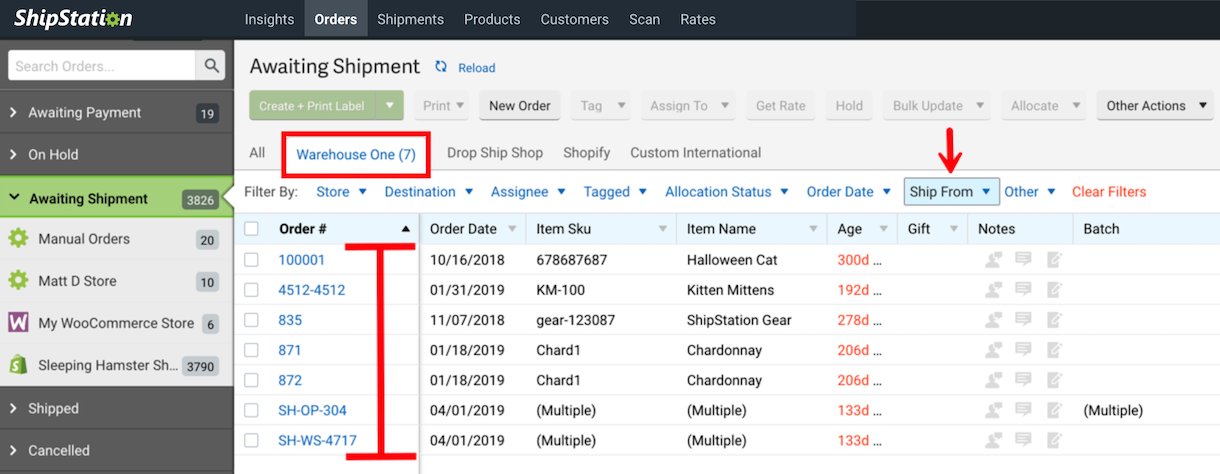Expand the Awaiting Payment sidebar section
1220x474 pixels.
(14, 113)
